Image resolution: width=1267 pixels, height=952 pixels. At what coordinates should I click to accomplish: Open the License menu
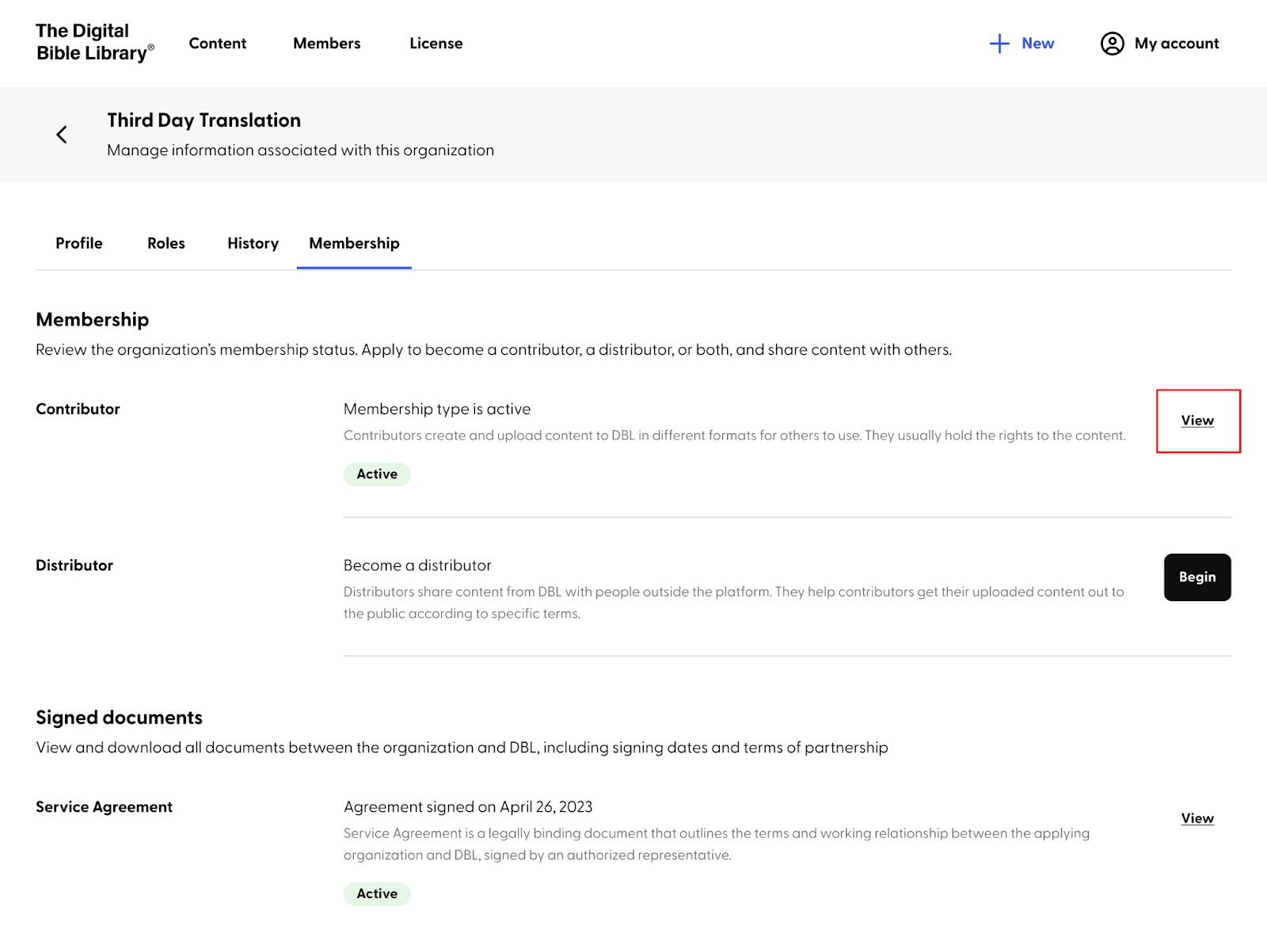pyautogui.click(x=436, y=44)
